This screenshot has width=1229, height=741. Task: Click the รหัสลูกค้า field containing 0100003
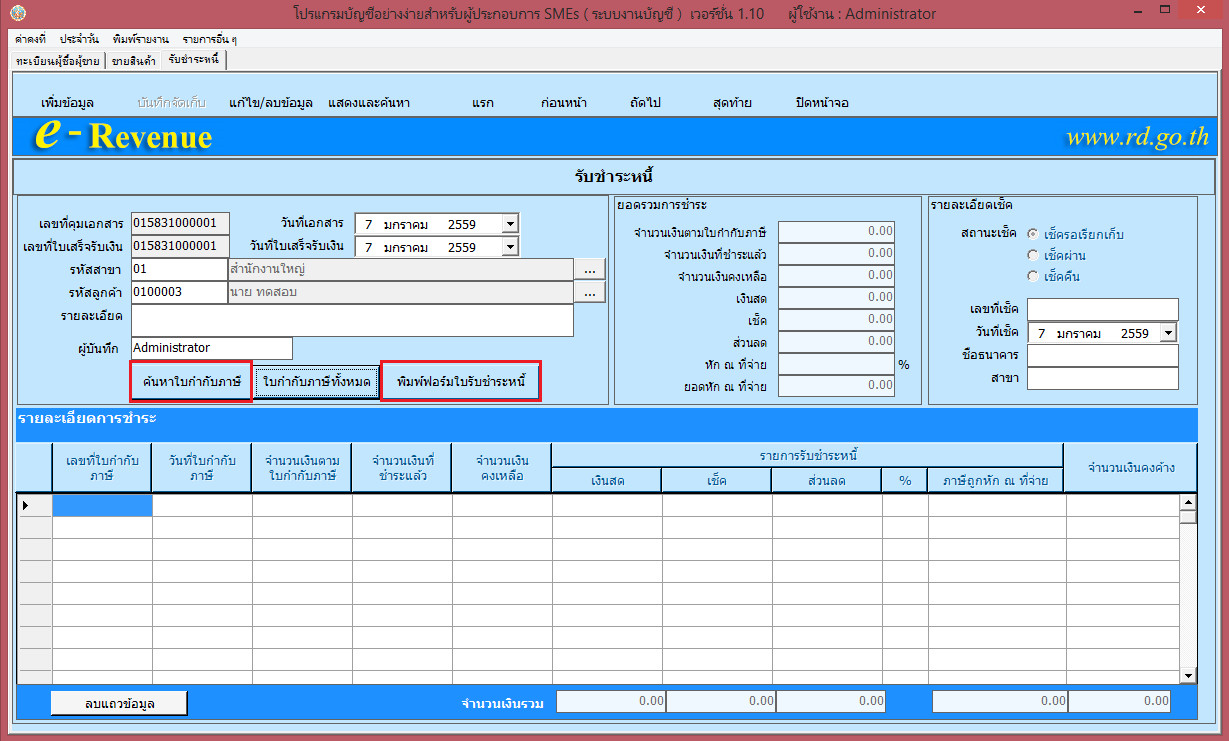click(179, 292)
